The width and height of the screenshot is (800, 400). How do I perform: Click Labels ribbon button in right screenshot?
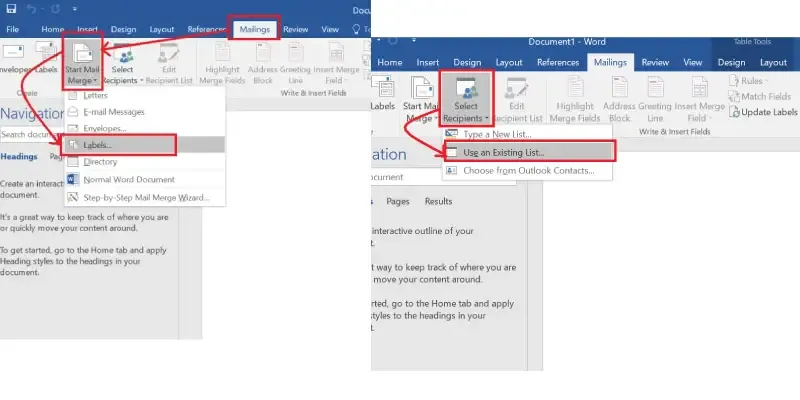383,93
